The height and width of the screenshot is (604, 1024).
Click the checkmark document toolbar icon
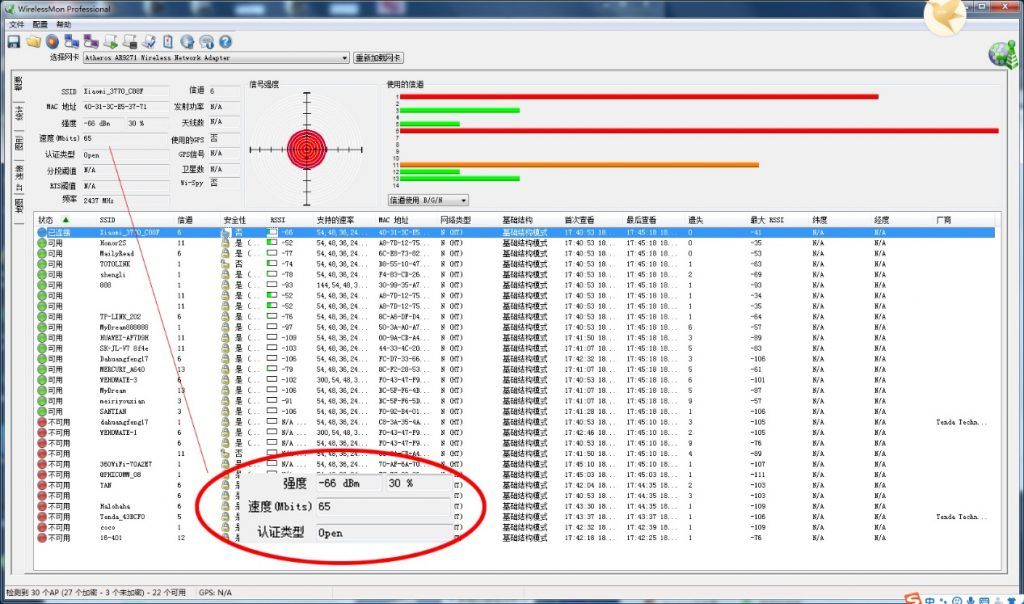(x=149, y=42)
